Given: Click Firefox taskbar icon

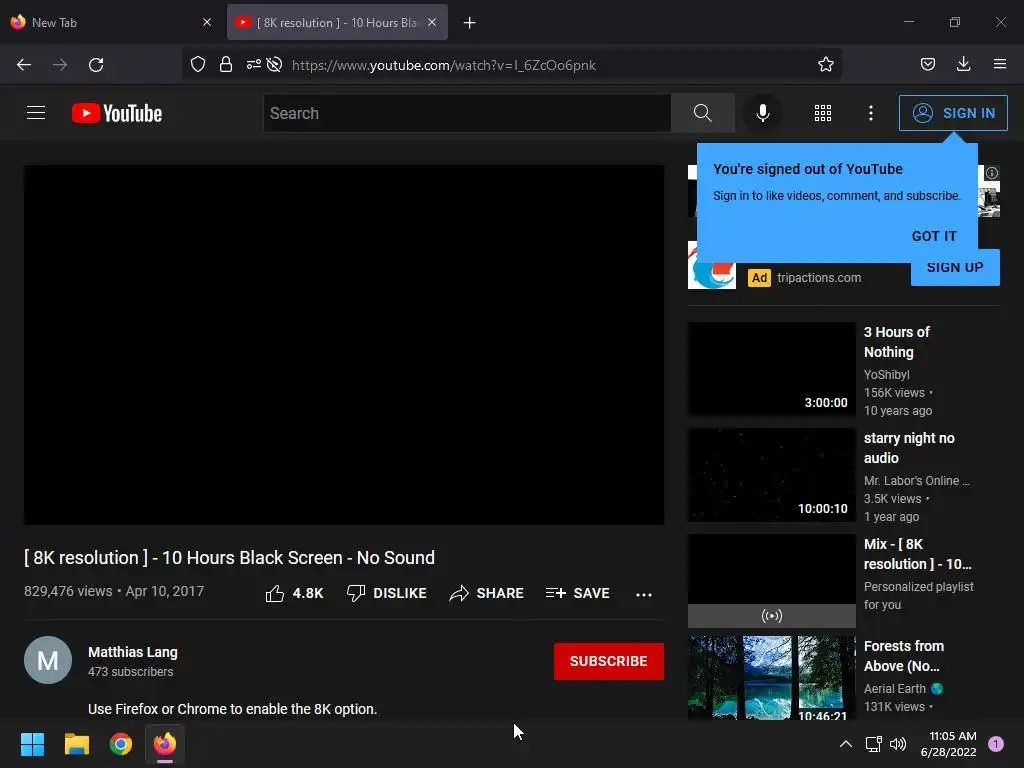Looking at the screenshot, I should coord(165,744).
